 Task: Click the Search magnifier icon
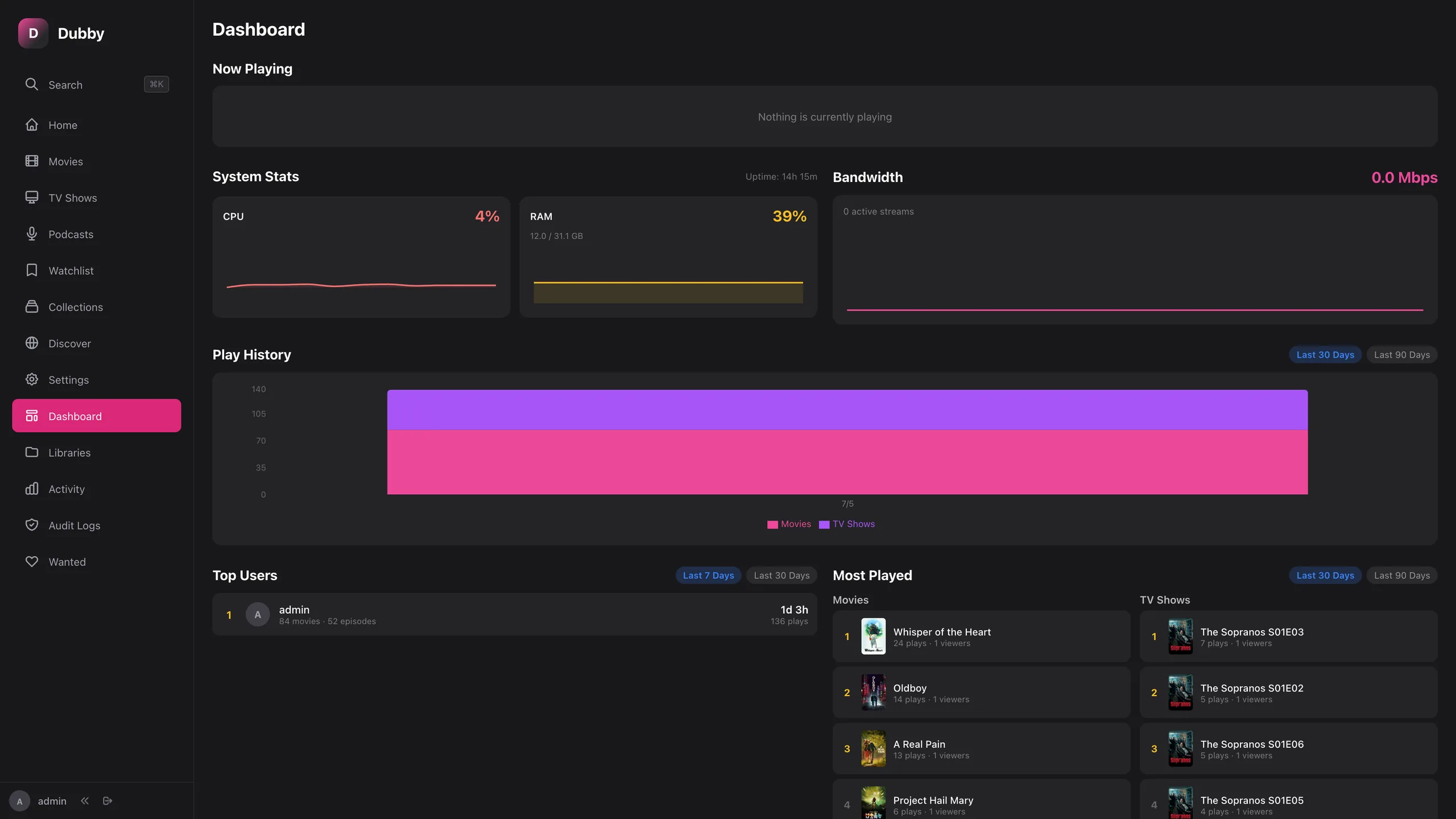pos(32,84)
